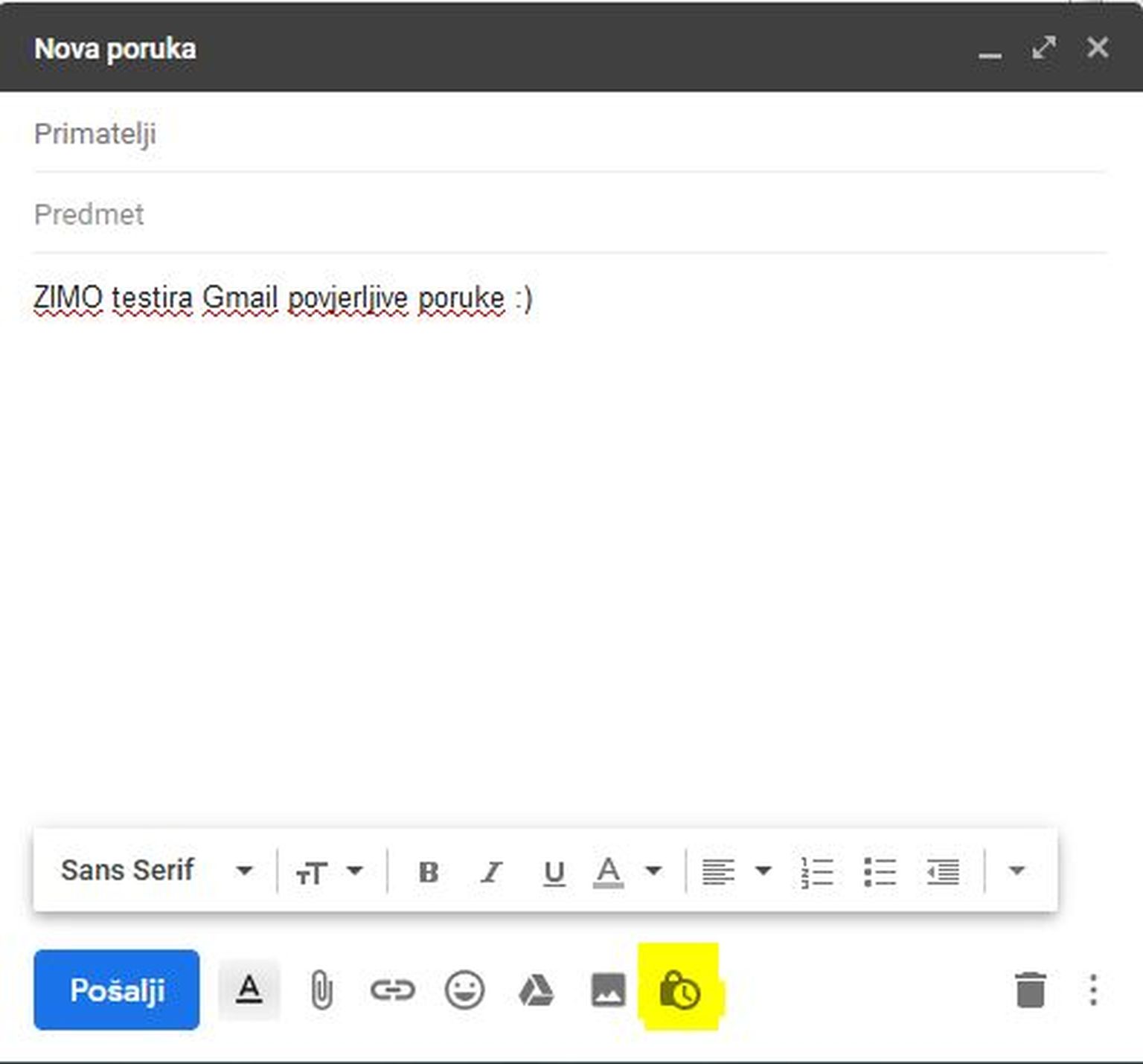
Task: Open the text size dropdown
Action: pyautogui.click(x=329, y=871)
